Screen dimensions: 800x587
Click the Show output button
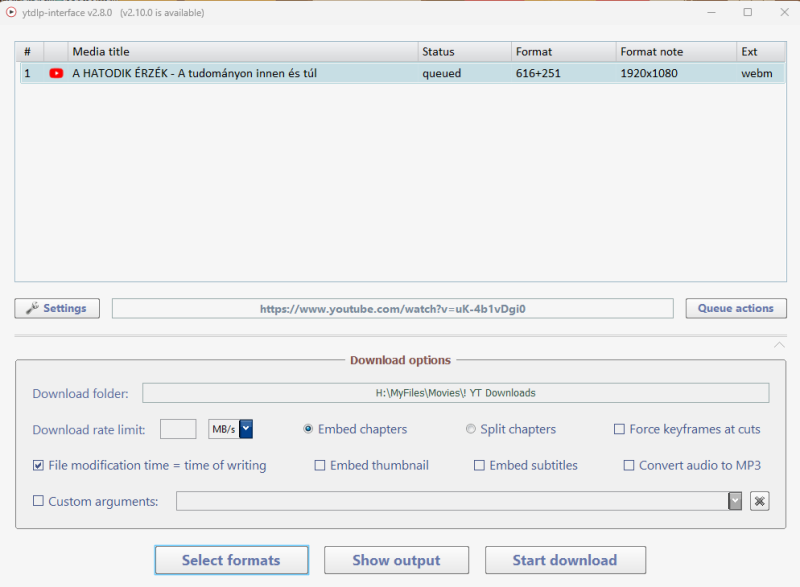(396, 560)
